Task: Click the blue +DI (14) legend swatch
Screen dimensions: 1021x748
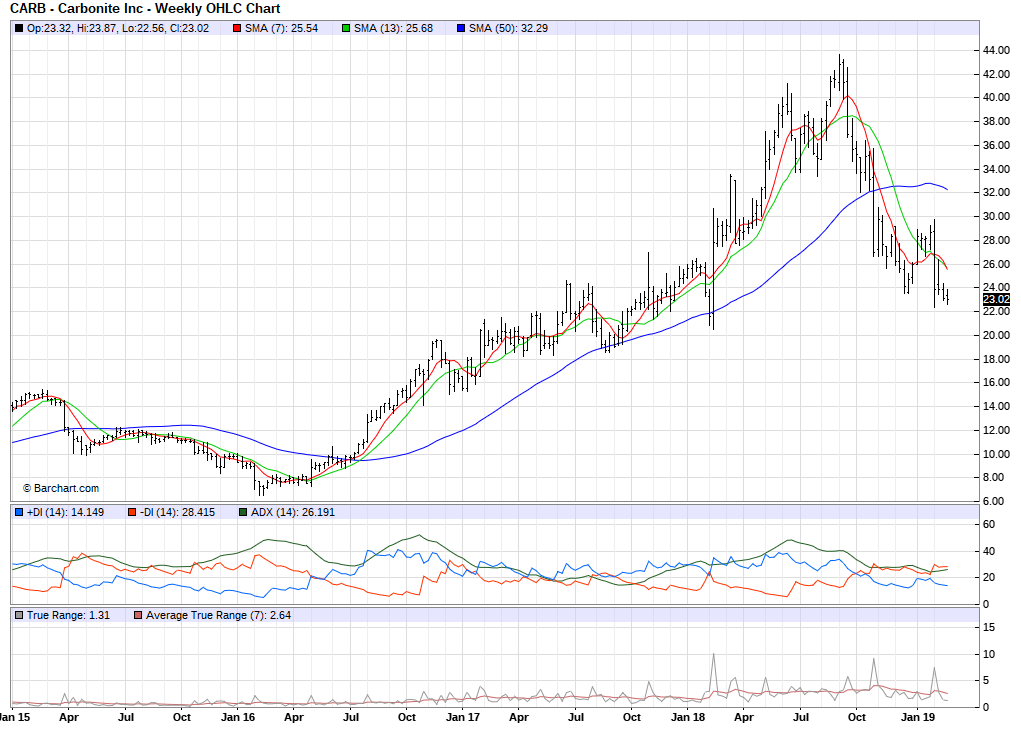Action: point(19,512)
